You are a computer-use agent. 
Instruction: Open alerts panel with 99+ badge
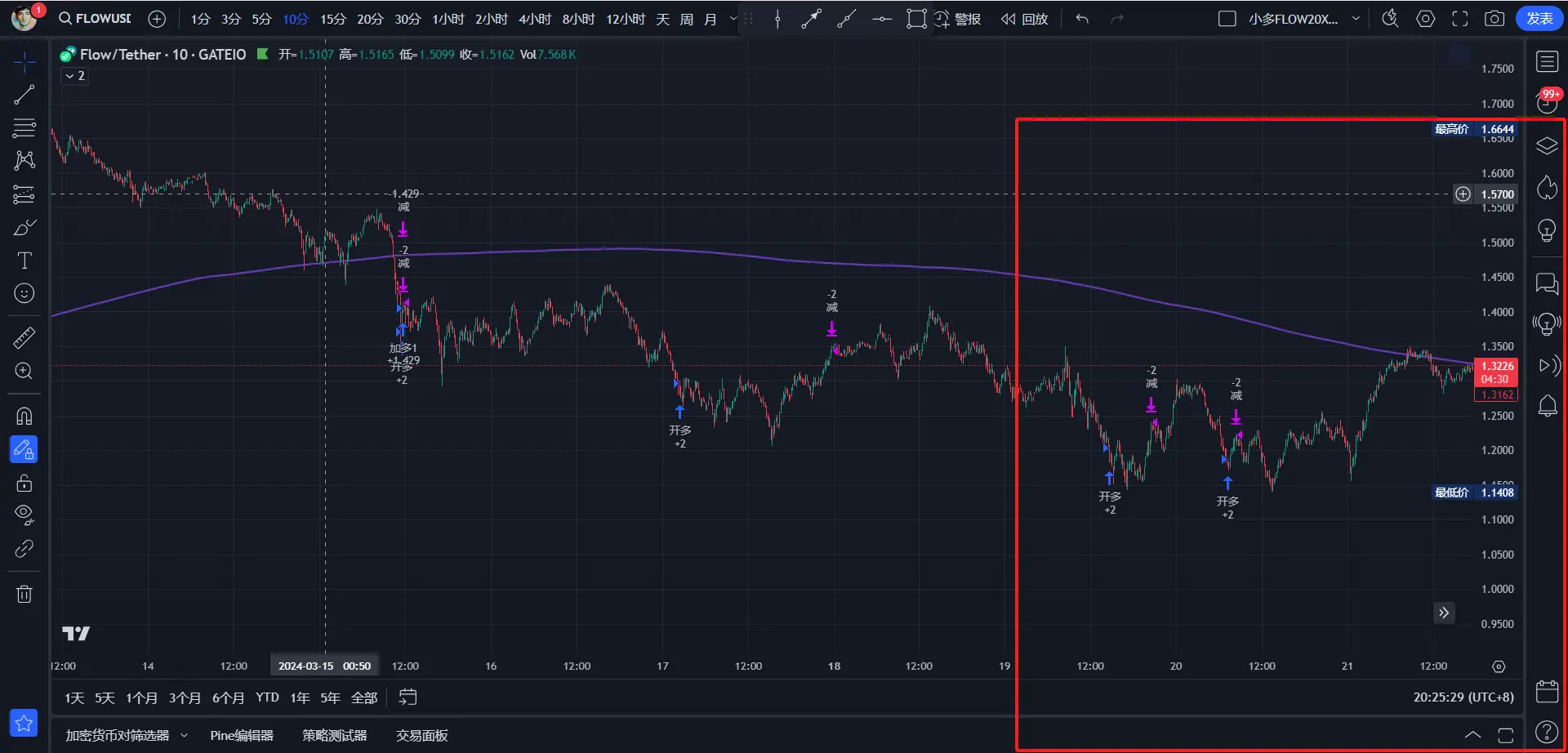1547,102
